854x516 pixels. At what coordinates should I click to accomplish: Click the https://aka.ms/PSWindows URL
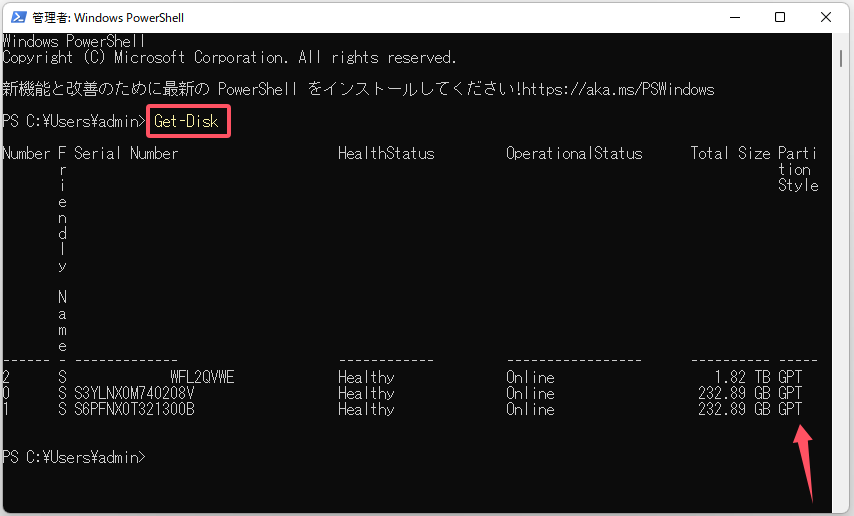618,89
